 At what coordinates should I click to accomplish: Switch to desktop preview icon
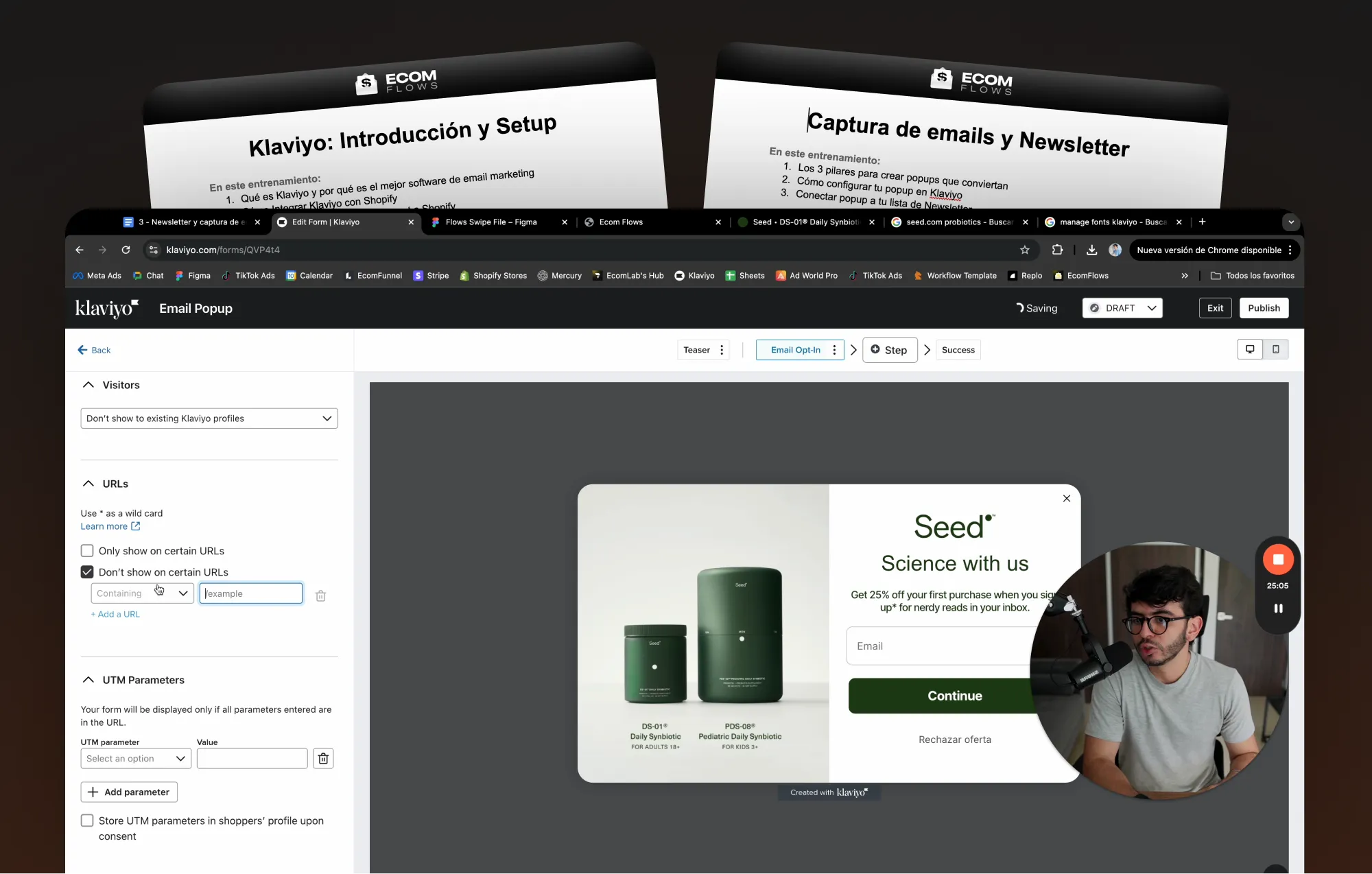pyautogui.click(x=1249, y=349)
